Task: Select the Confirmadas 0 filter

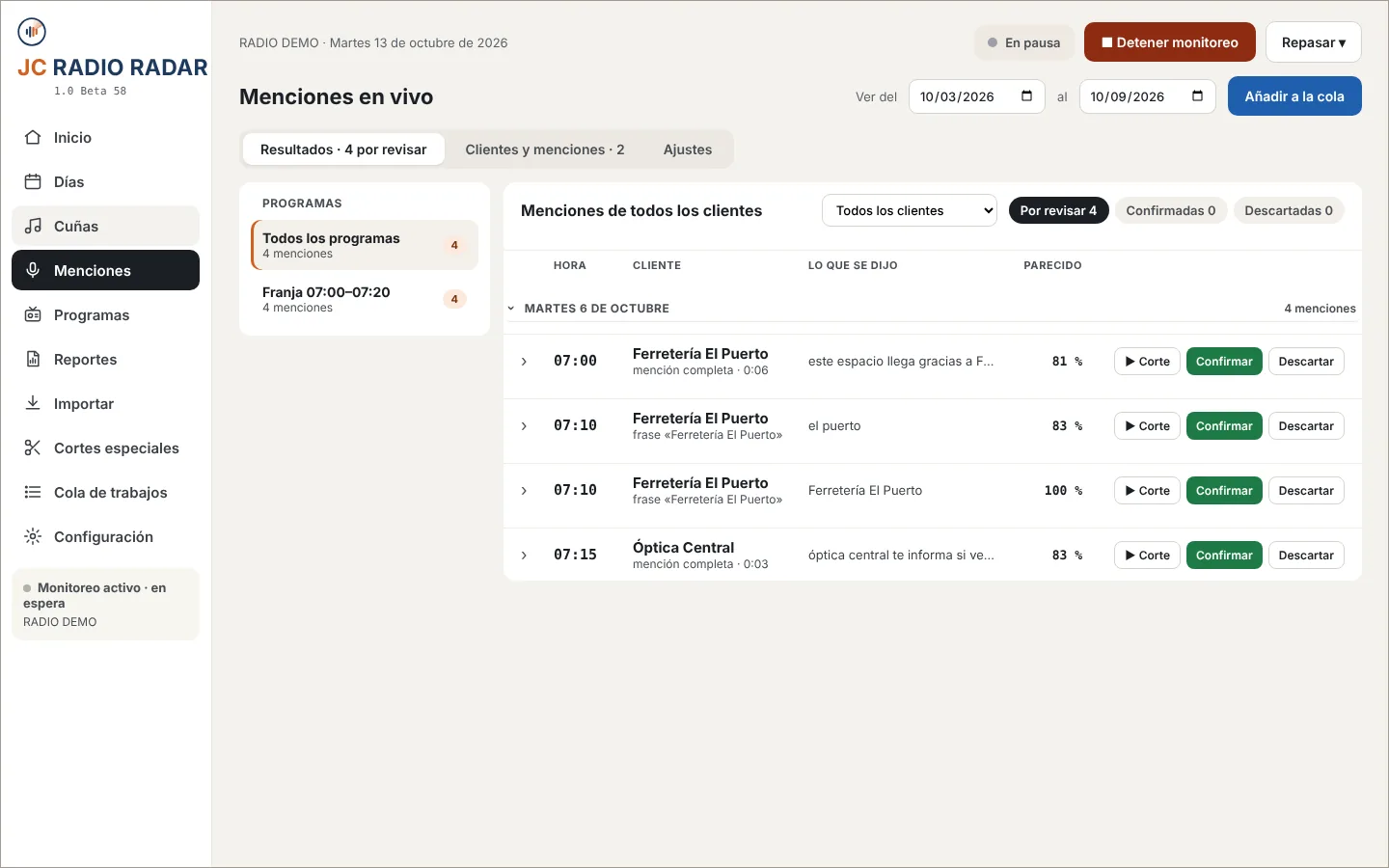Action: coord(1171,210)
